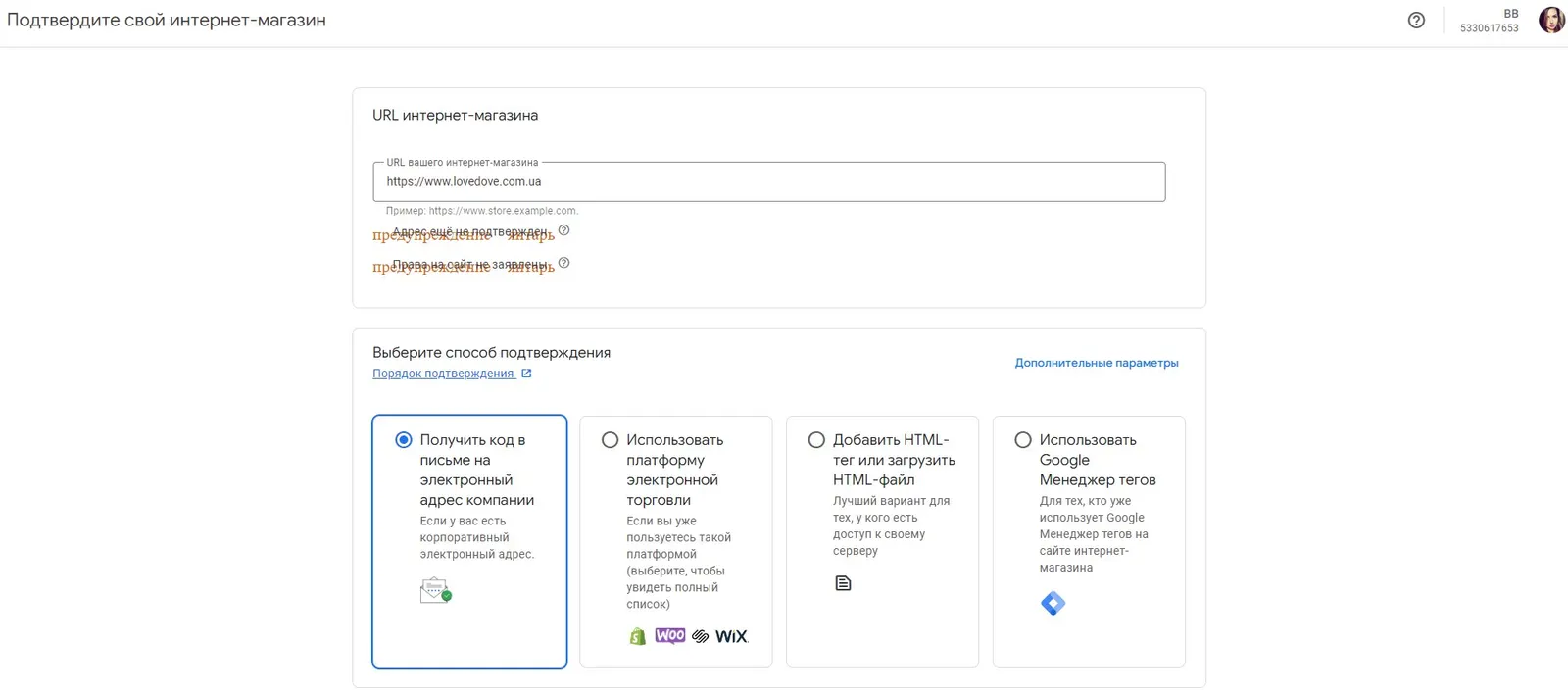The height and width of the screenshot is (699, 1568).
Task: Click the 'BB' account name label
Action: click(1511, 14)
